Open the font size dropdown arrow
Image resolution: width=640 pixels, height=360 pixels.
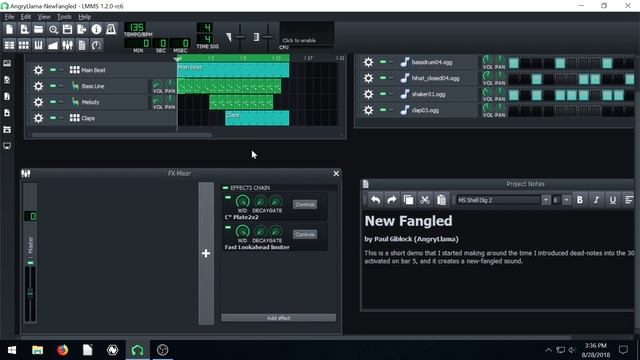tap(566, 200)
